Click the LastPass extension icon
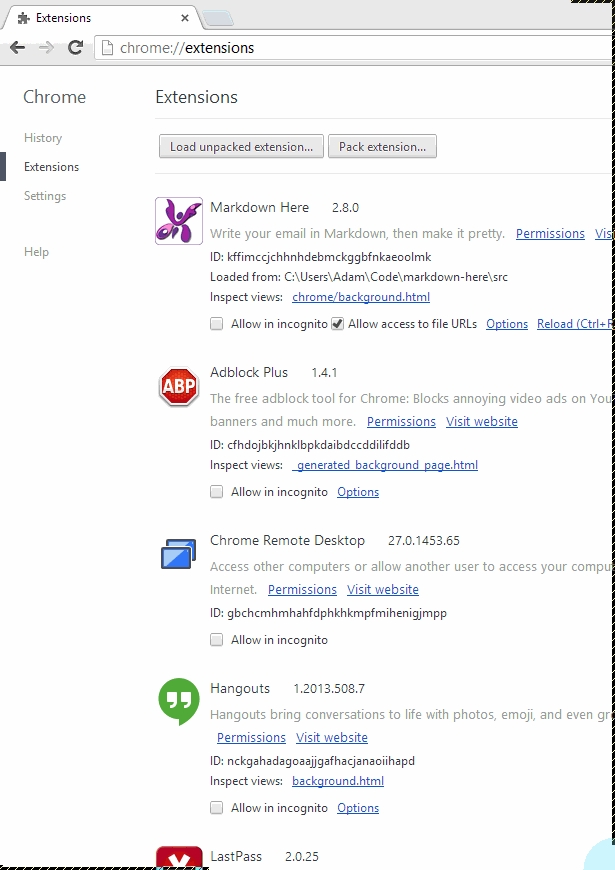 click(179, 859)
